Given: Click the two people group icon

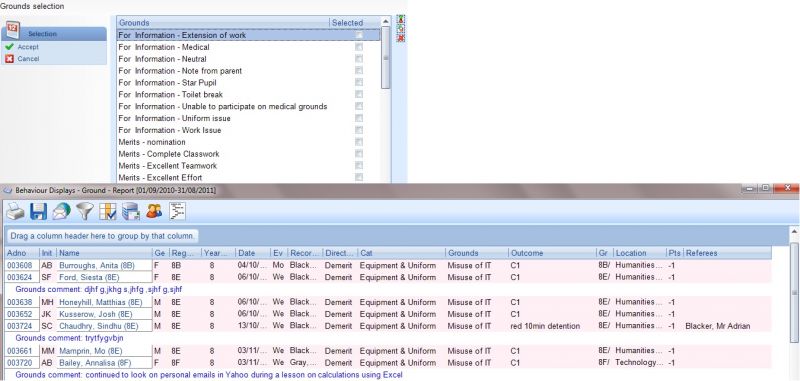Looking at the screenshot, I should tap(154, 211).
